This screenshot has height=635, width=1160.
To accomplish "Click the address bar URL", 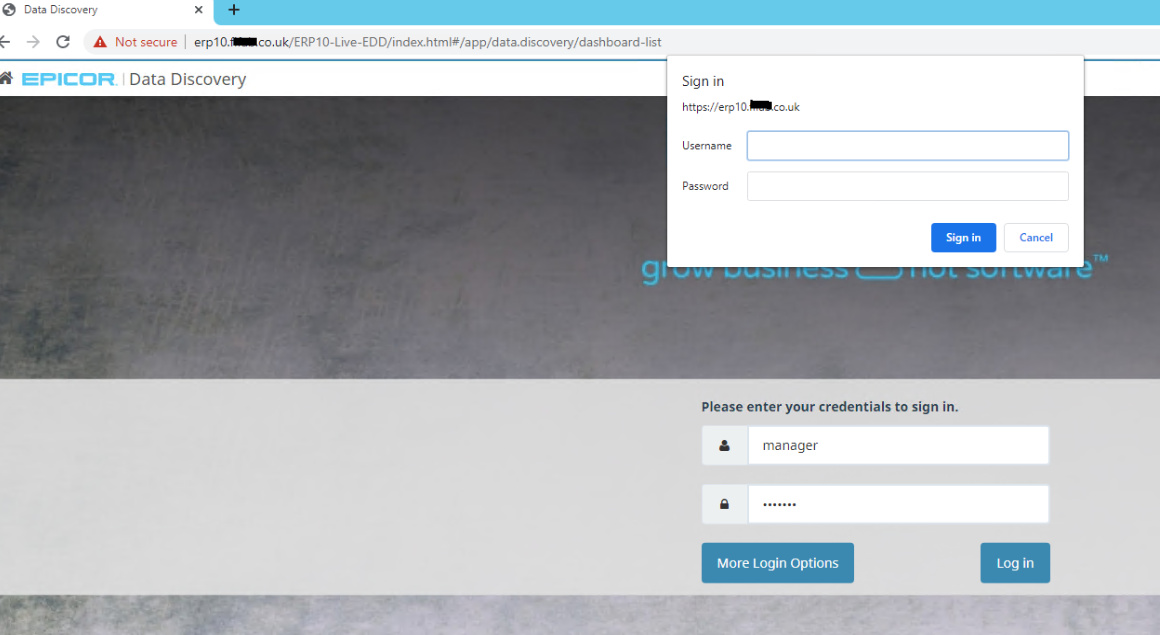I will tap(428, 42).
